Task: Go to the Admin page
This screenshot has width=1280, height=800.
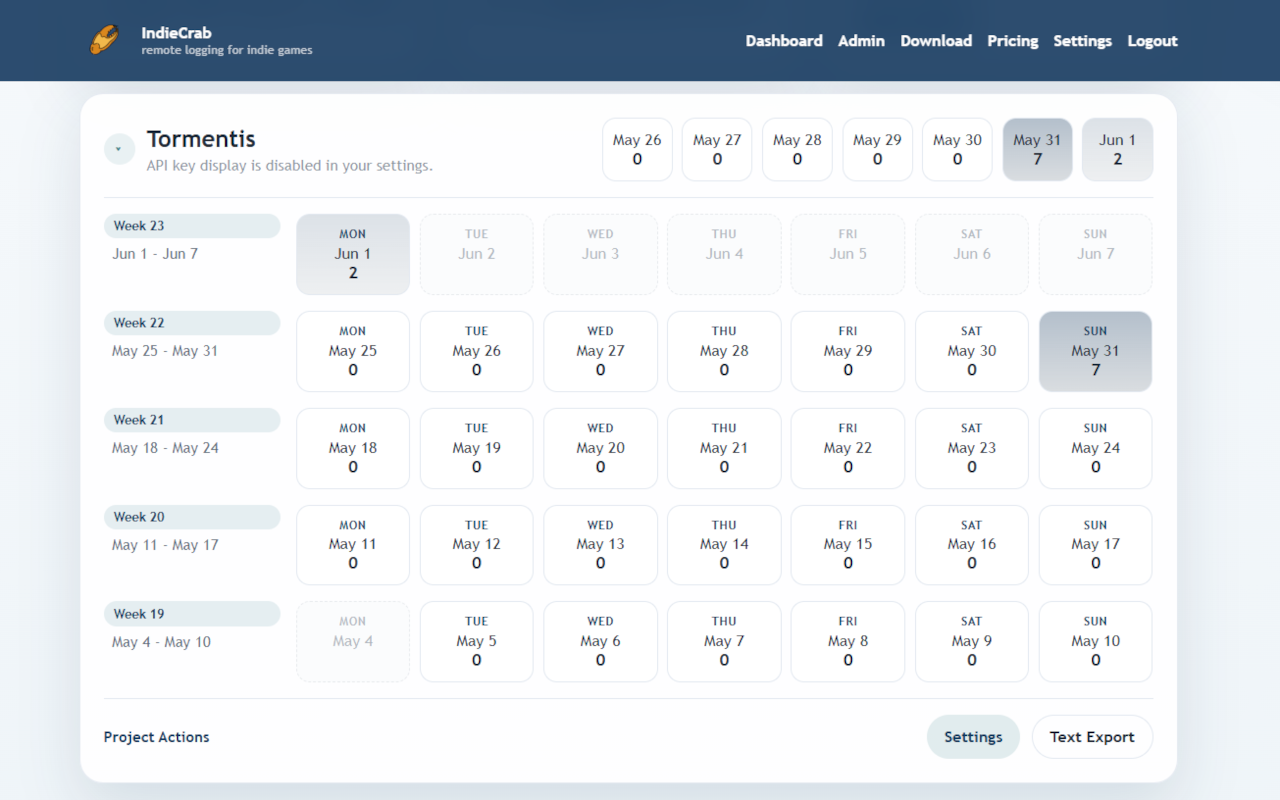Action: pyautogui.click(x=861, y=41)
